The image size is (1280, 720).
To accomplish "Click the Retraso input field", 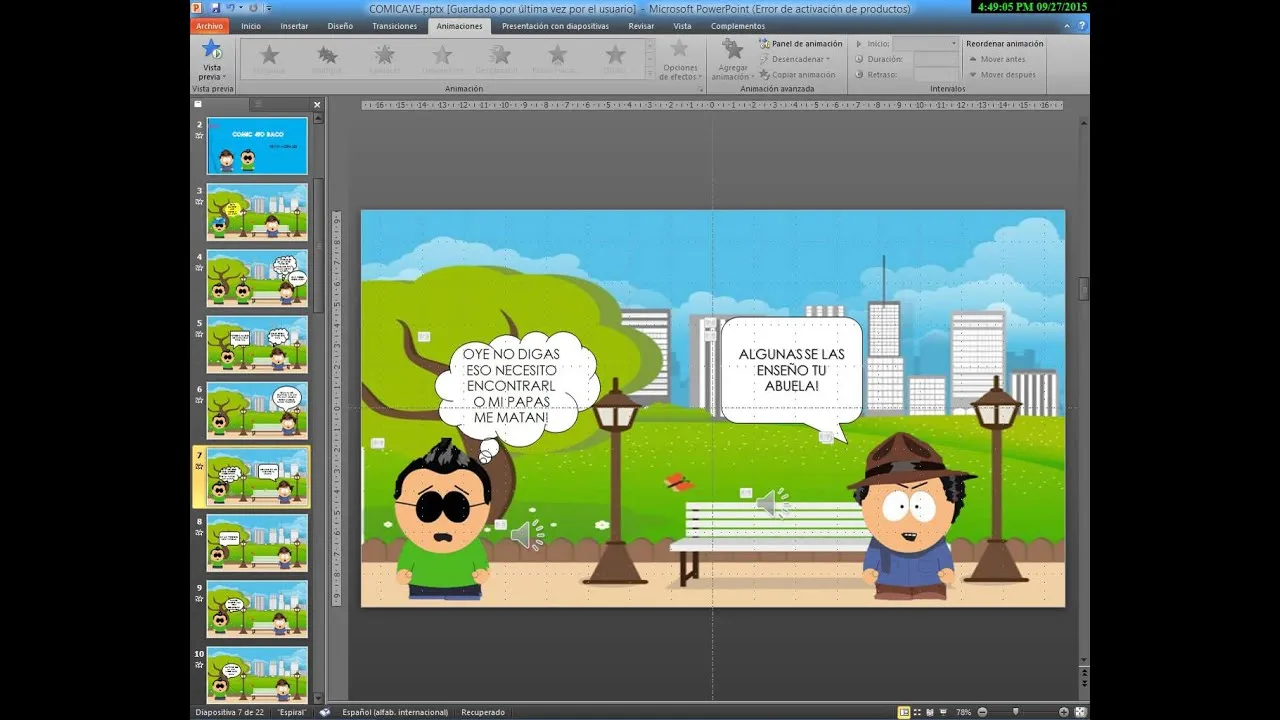I will [x=936, y=75].
